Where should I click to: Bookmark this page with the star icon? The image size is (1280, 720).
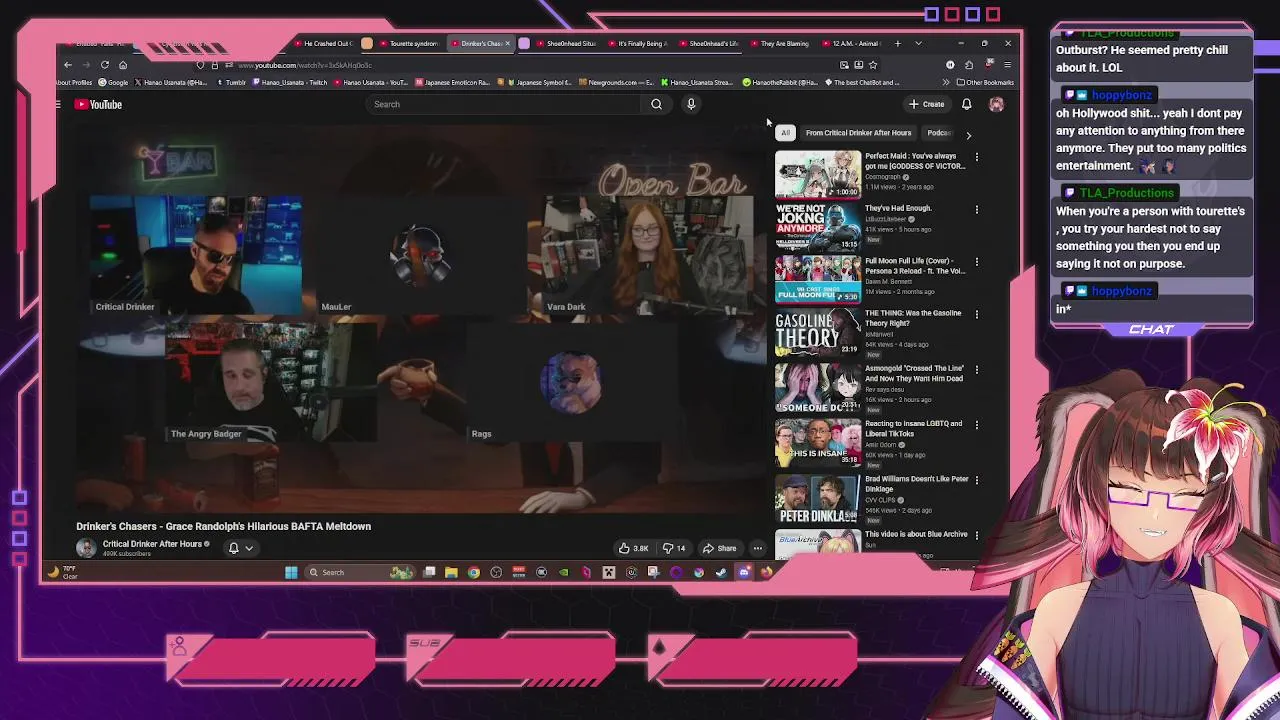coord(873,65)
